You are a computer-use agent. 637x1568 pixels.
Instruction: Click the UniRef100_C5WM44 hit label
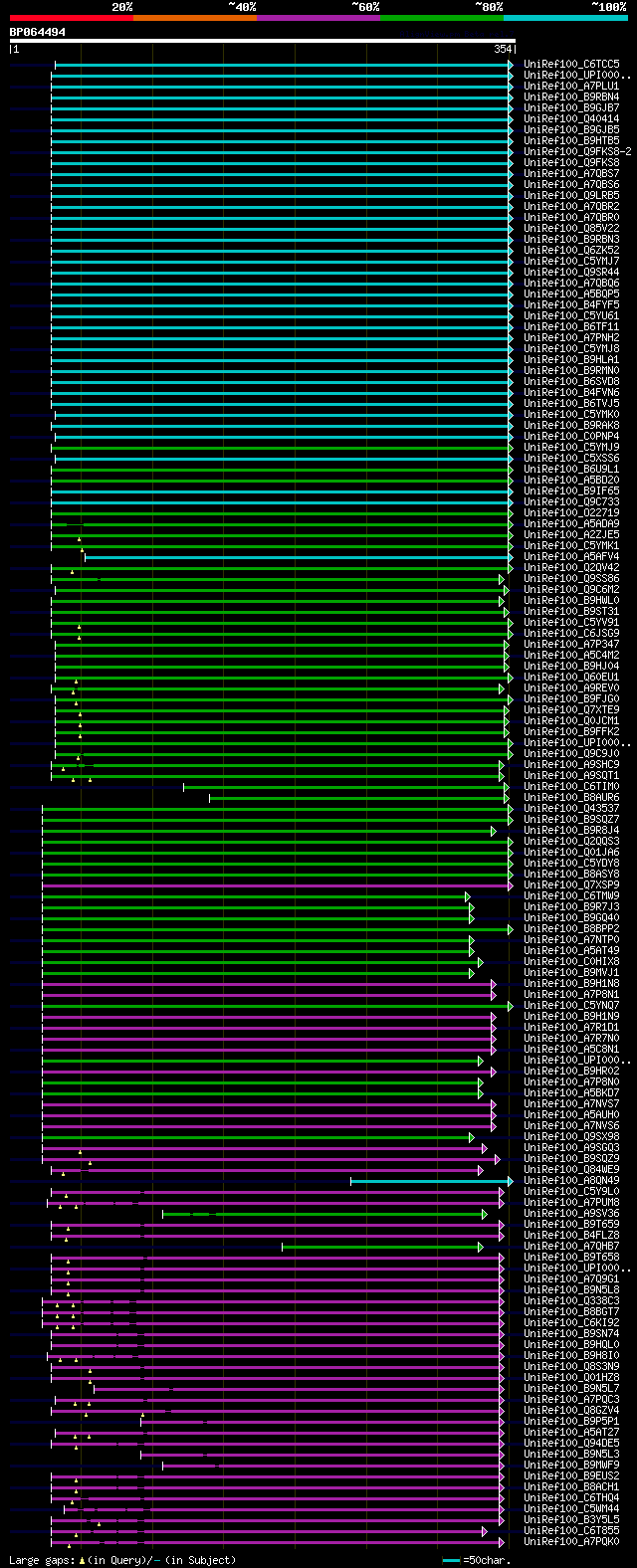[571, 1508]
